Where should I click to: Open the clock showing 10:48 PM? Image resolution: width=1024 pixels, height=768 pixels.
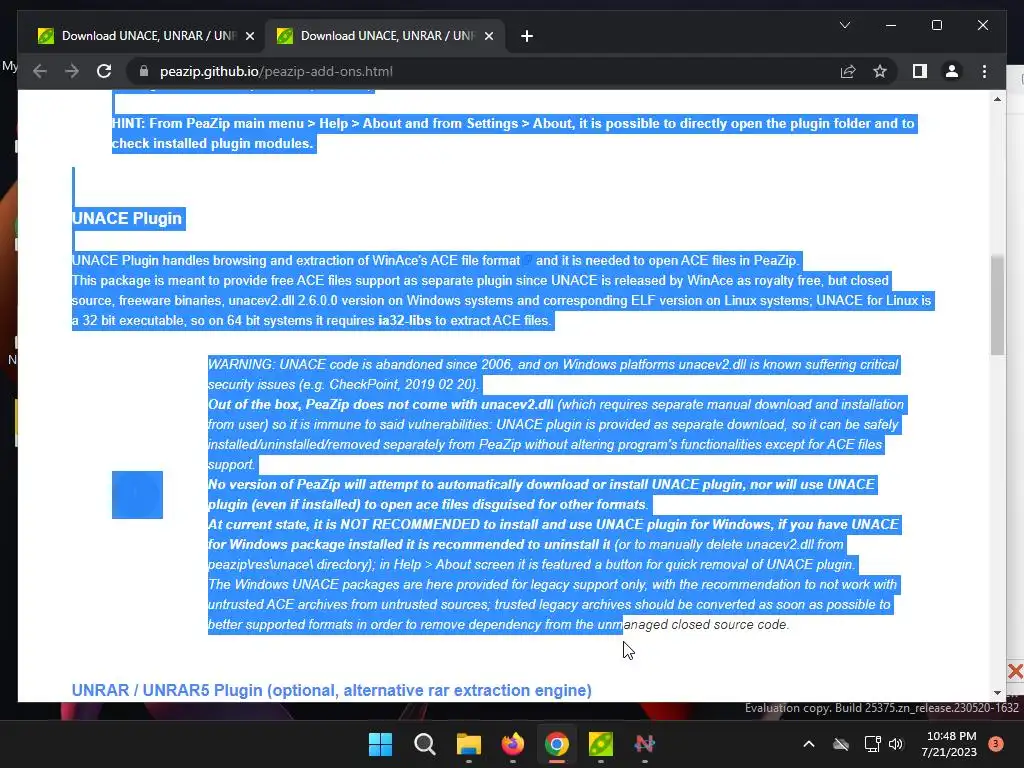click(949, 744)
